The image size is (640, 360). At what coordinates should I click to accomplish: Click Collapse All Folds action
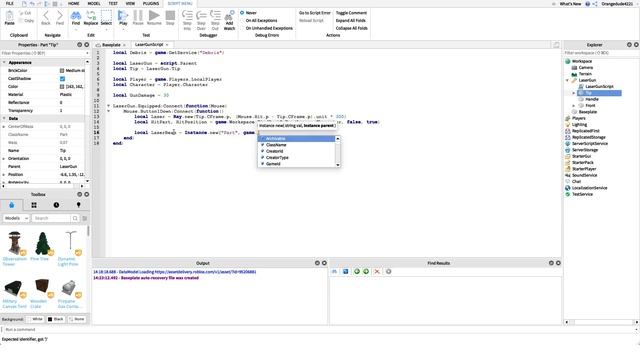[351, 28]
